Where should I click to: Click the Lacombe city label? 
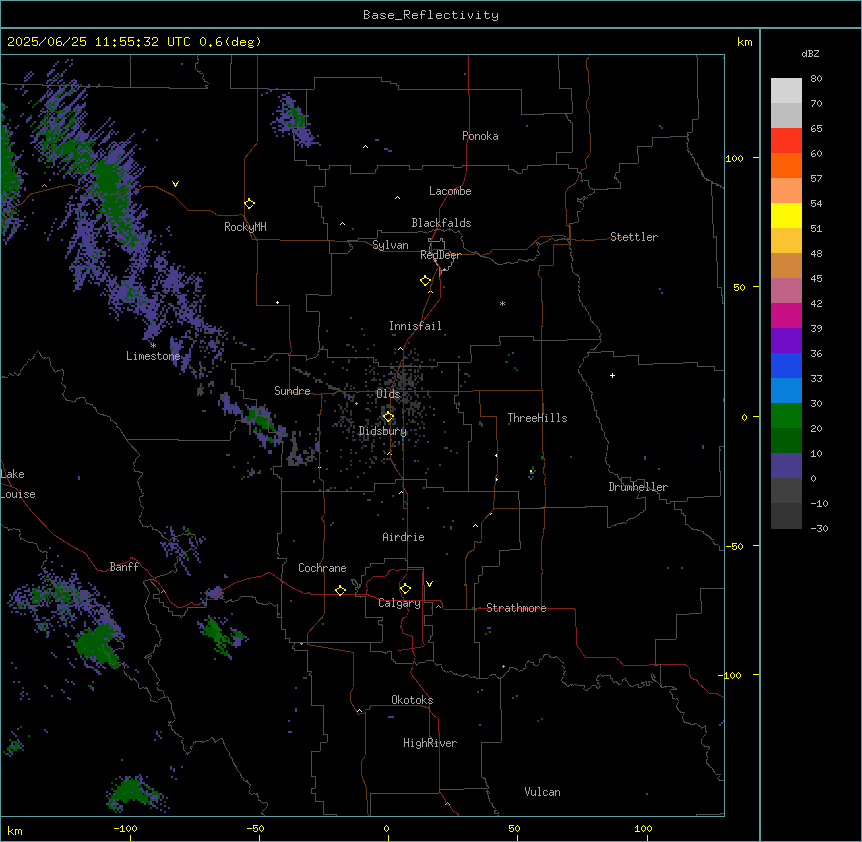[x=450, y=191]
